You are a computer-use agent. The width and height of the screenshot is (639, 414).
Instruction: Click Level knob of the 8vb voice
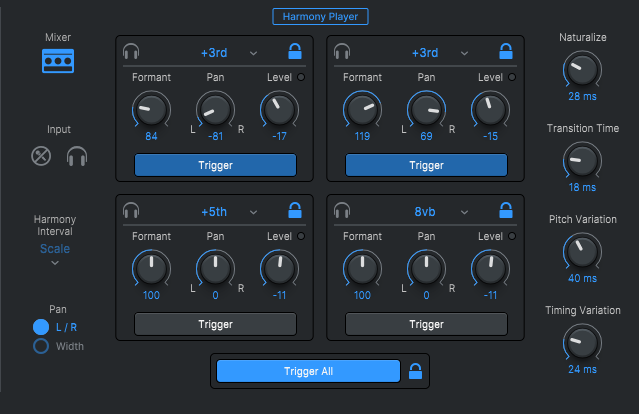[491, 268]
